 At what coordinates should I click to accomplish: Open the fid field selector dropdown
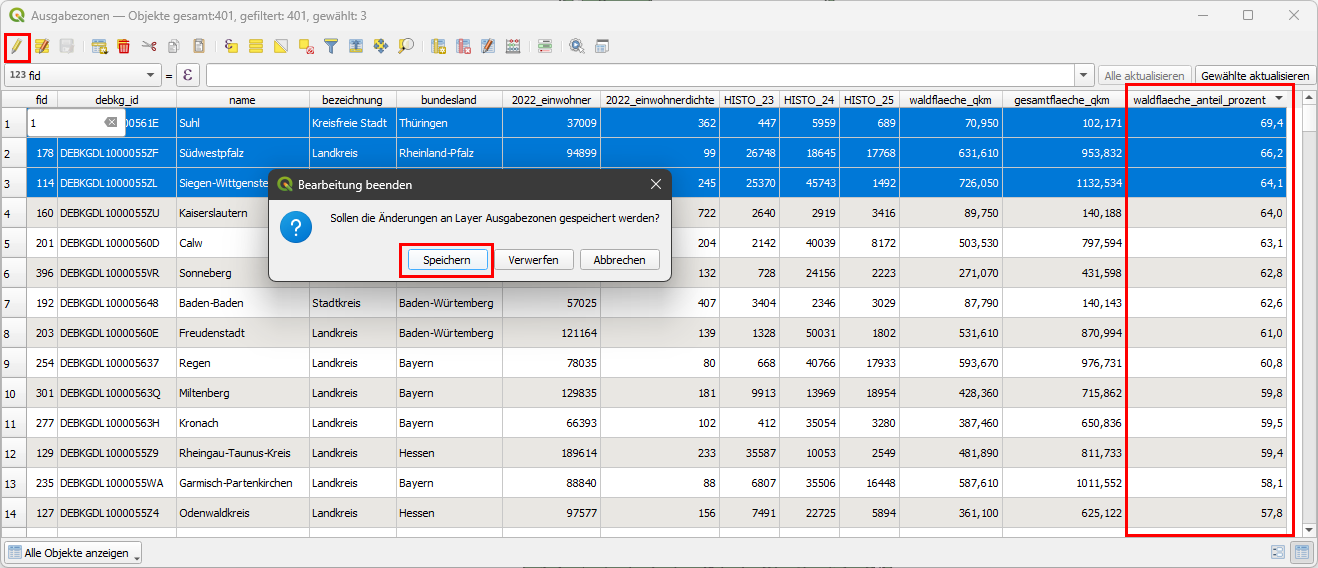[151, 76]
